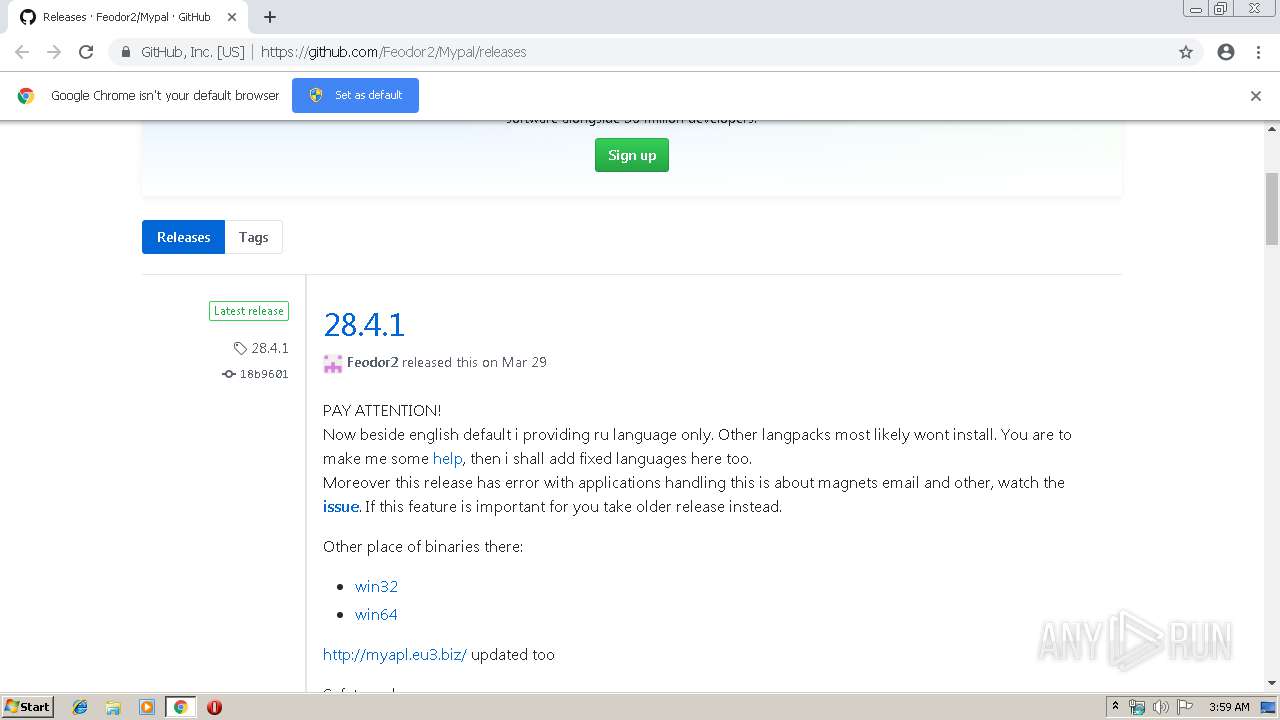Click the 'Other place of binaries there:' text
Viewport: 1280px width, 720px height.
[423, 546]
